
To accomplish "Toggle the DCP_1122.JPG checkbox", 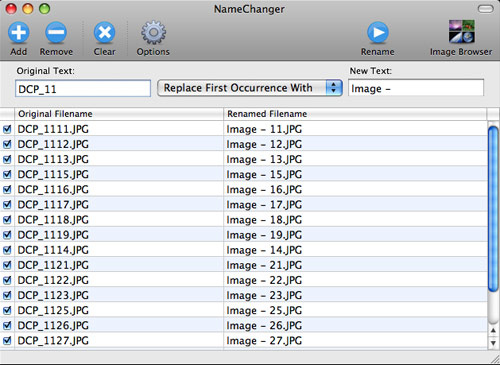I will click(7, 280).
